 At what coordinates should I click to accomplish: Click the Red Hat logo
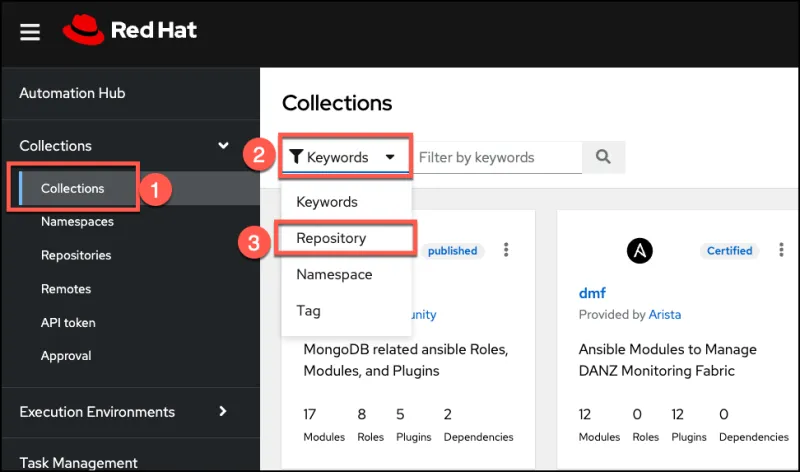[x=130, y=31]
